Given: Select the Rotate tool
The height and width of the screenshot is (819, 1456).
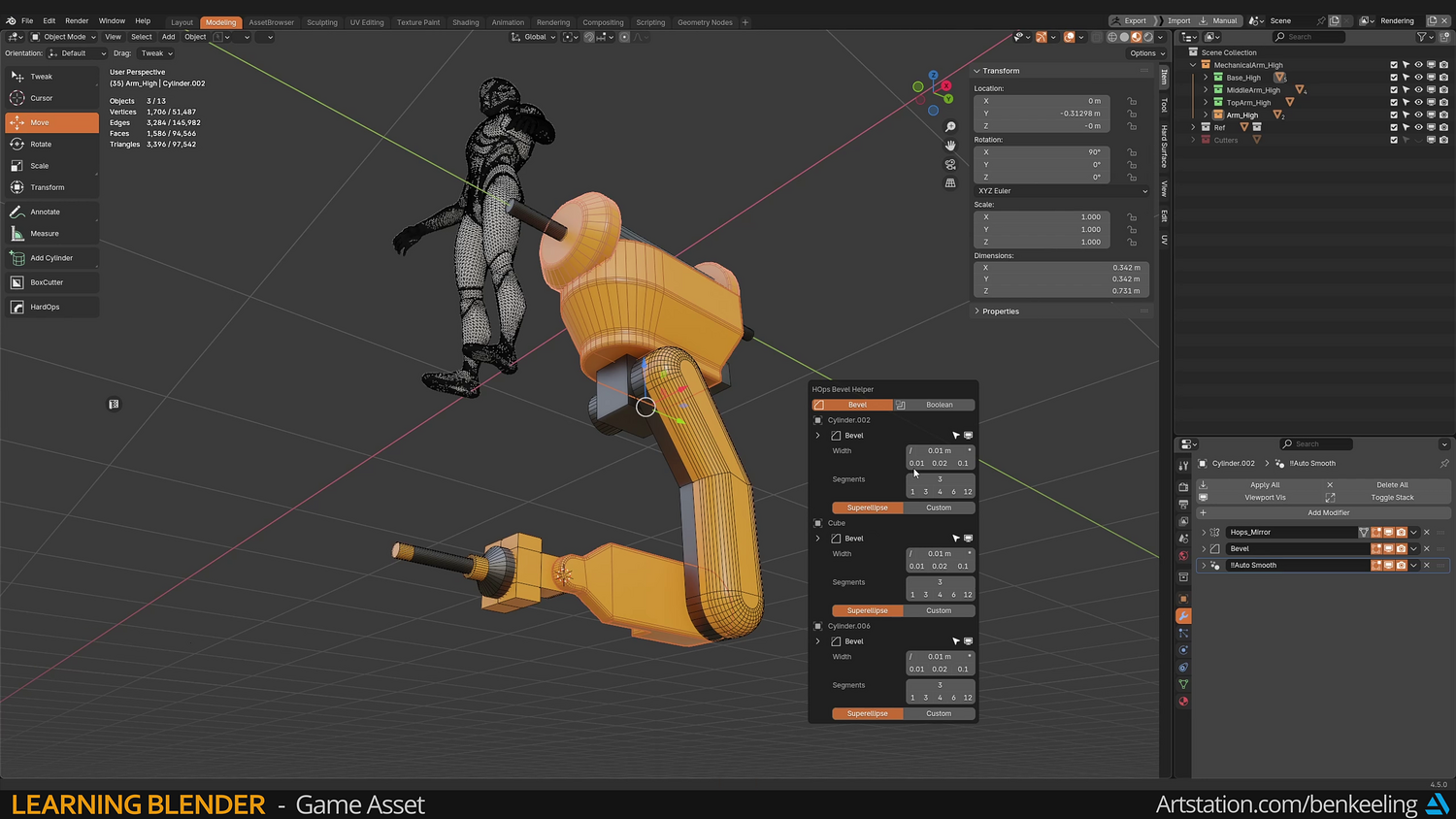Looking at the screenshot, I should tap(51, 144).
